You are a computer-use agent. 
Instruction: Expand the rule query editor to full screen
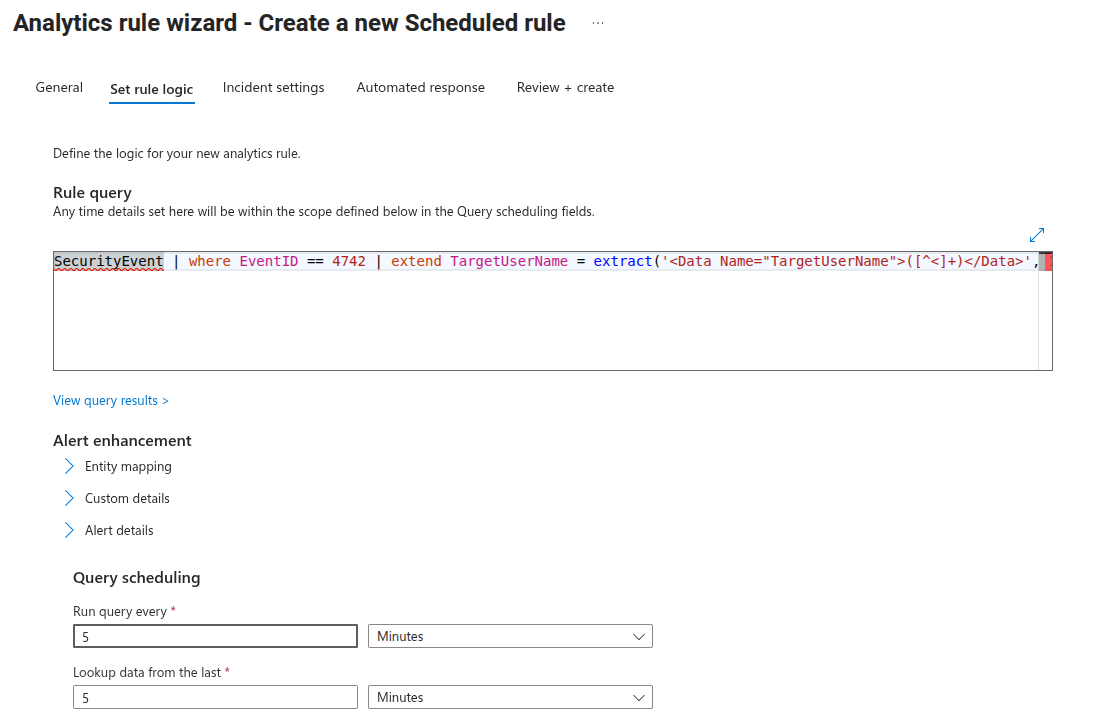pyautogui.click(x=1037, y=235)
